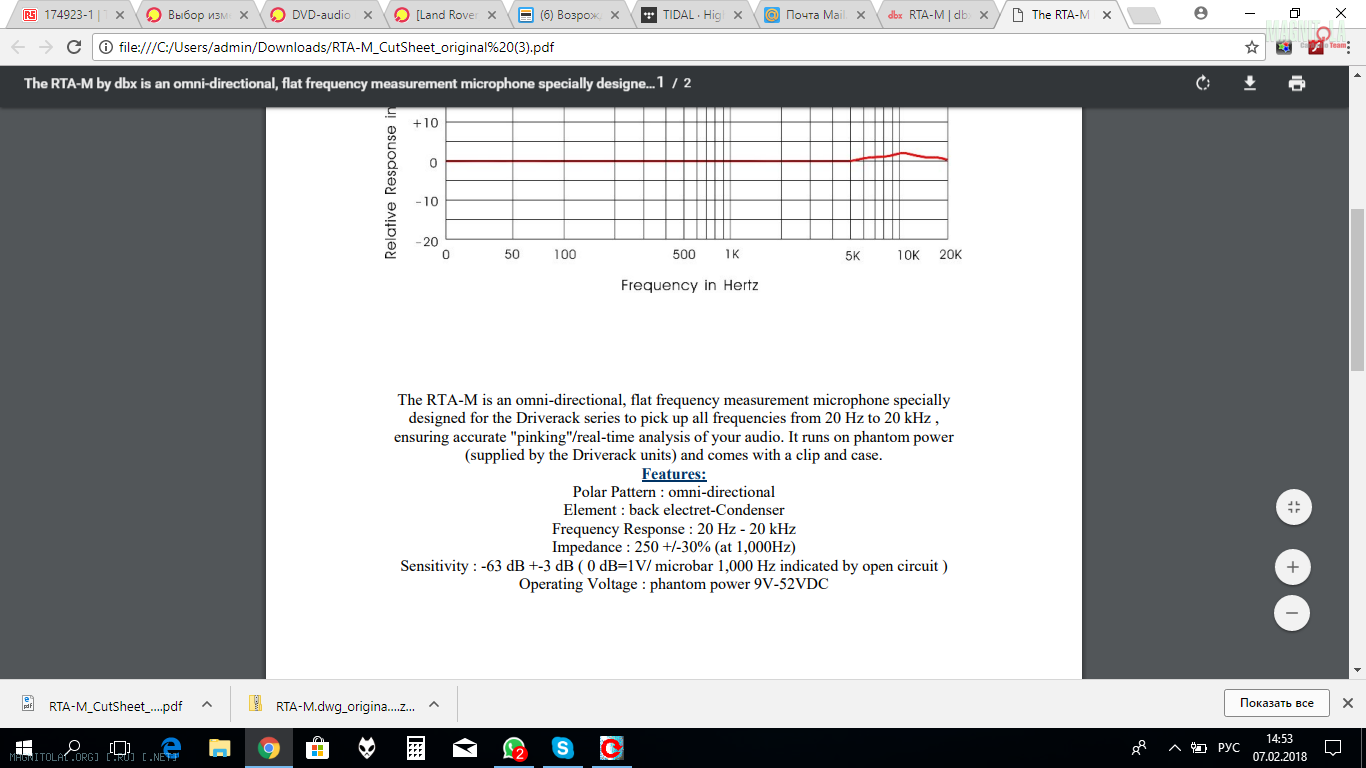Open the red C icon app on taskbar

point(611,748)
